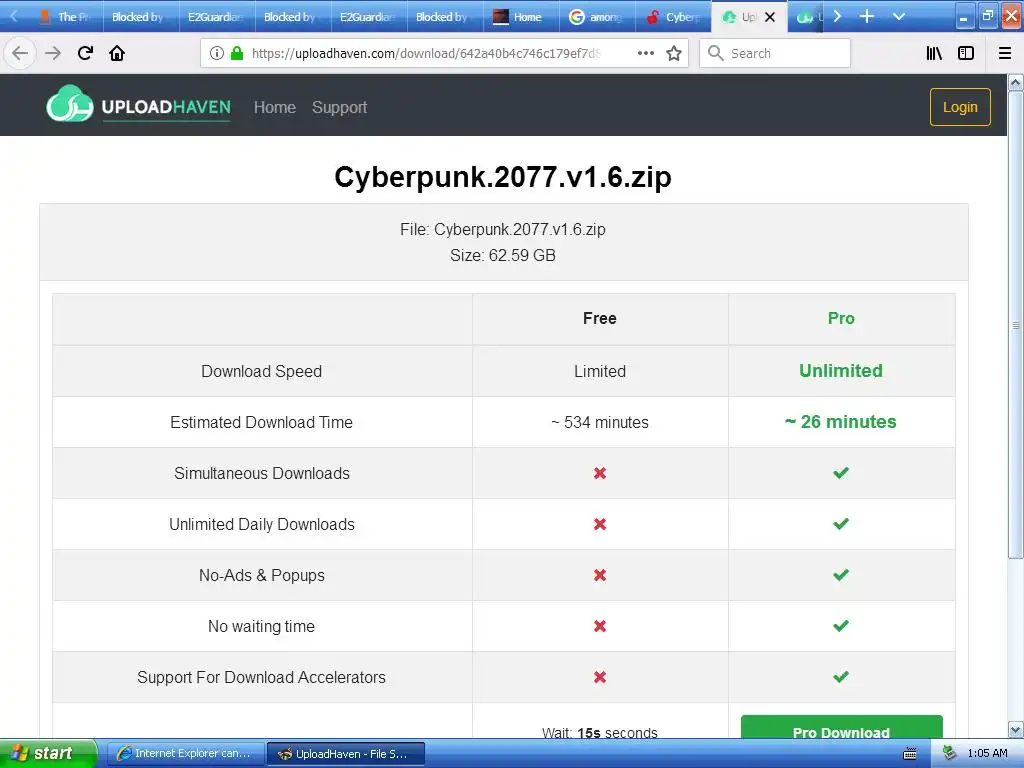Click the vertical scrollbar thumb

tap(1015, 325)
